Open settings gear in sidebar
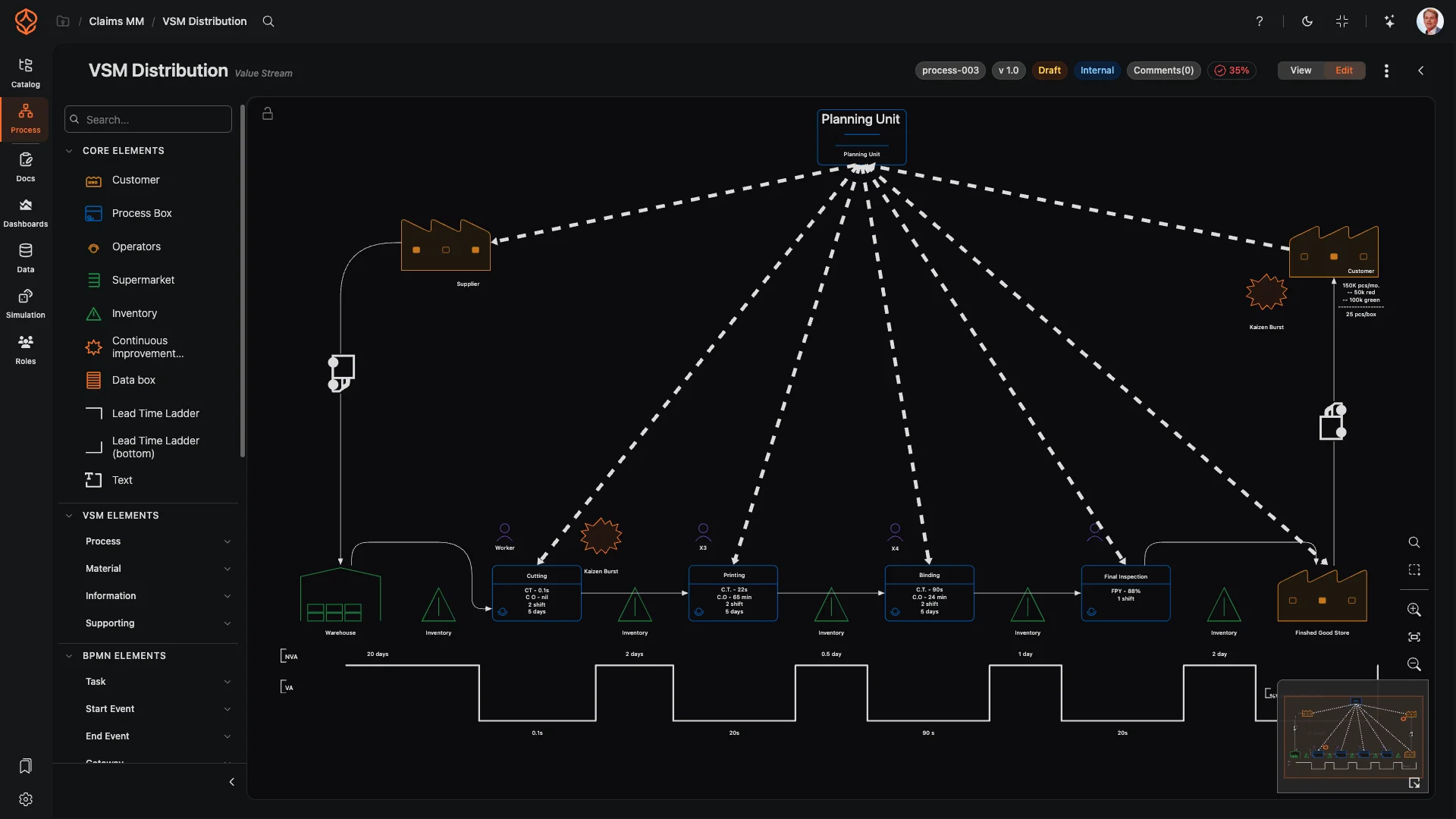The width and height of the screenshot is (1456, 819). point(26,799)
